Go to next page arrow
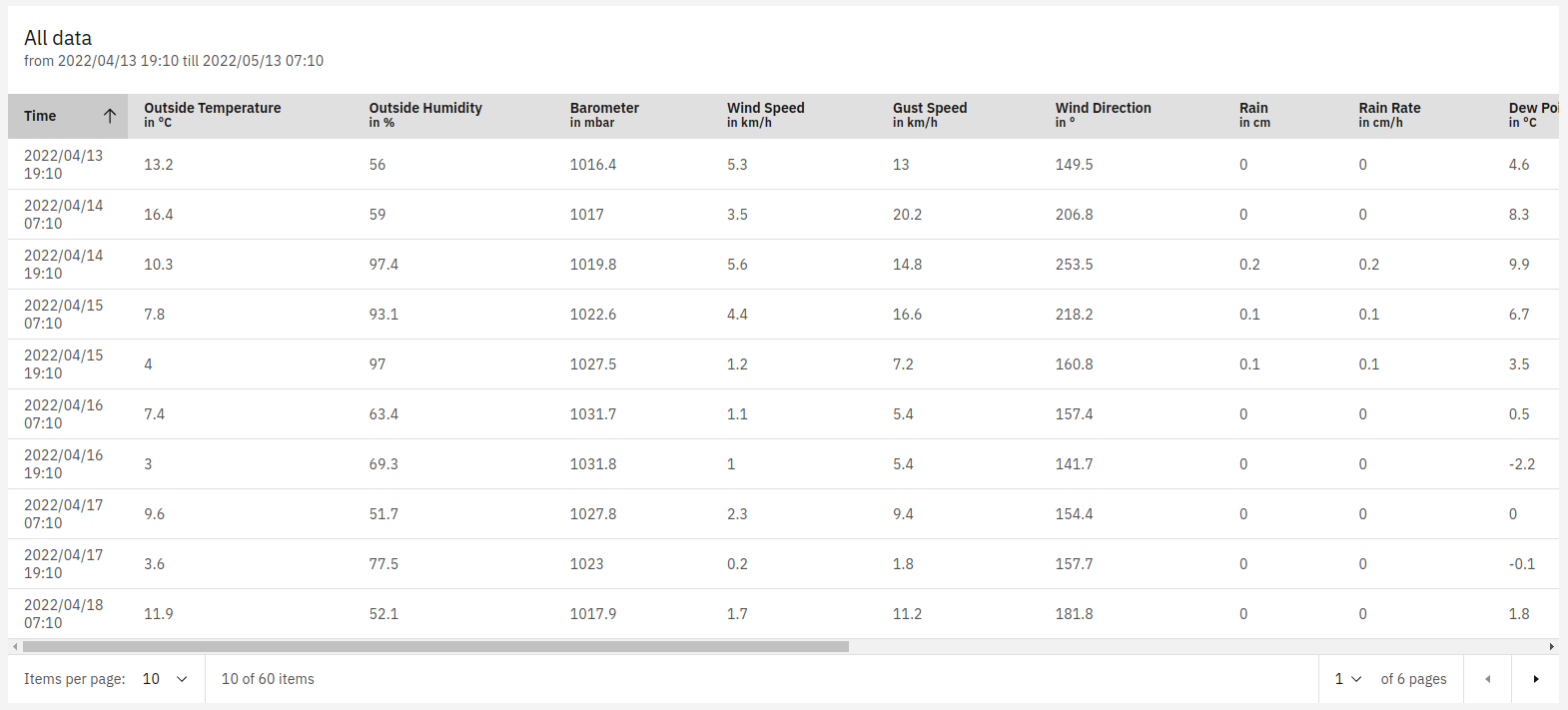The height and width of the screenshot is (710, 1568). tap(1535, 679)
